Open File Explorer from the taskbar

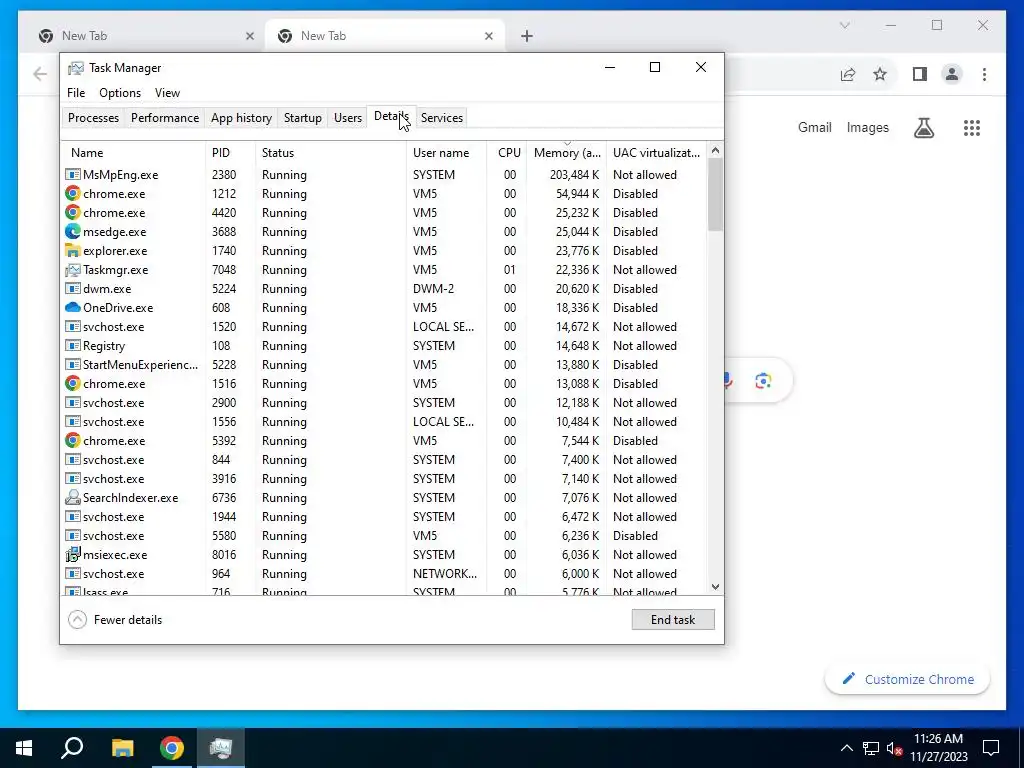(122, 748)
